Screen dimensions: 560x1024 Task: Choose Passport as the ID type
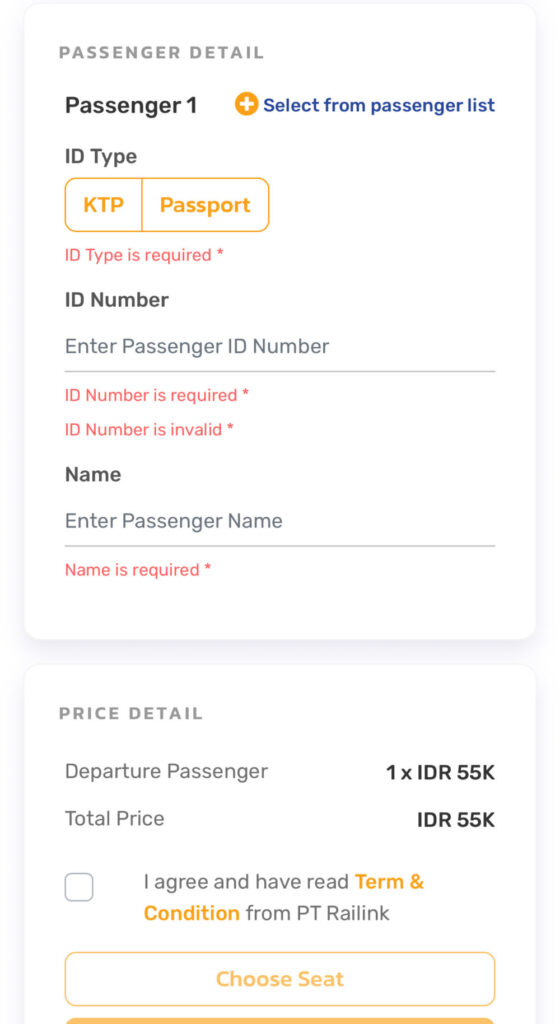(x=205, y=205)
